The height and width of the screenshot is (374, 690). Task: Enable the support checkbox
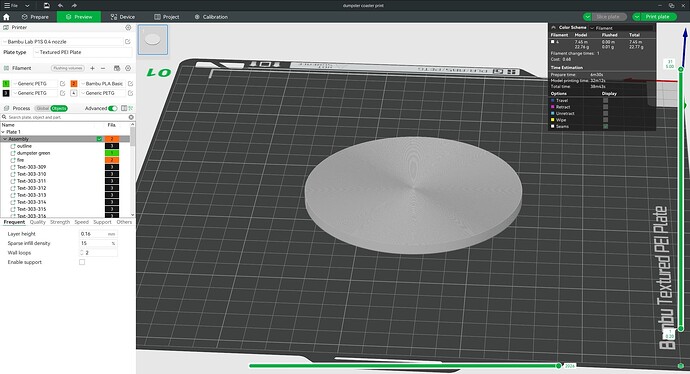click(82, 262)
